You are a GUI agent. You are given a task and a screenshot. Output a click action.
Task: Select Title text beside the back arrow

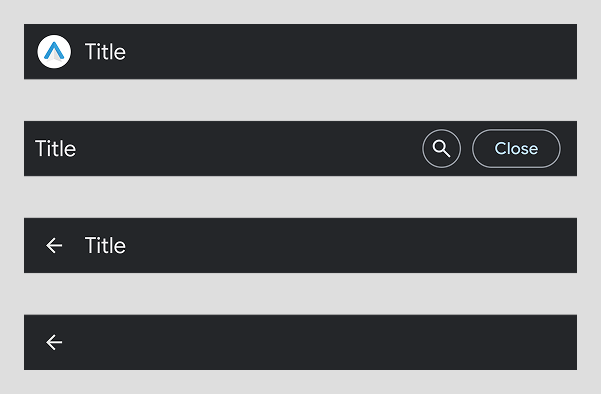point(105,245)
